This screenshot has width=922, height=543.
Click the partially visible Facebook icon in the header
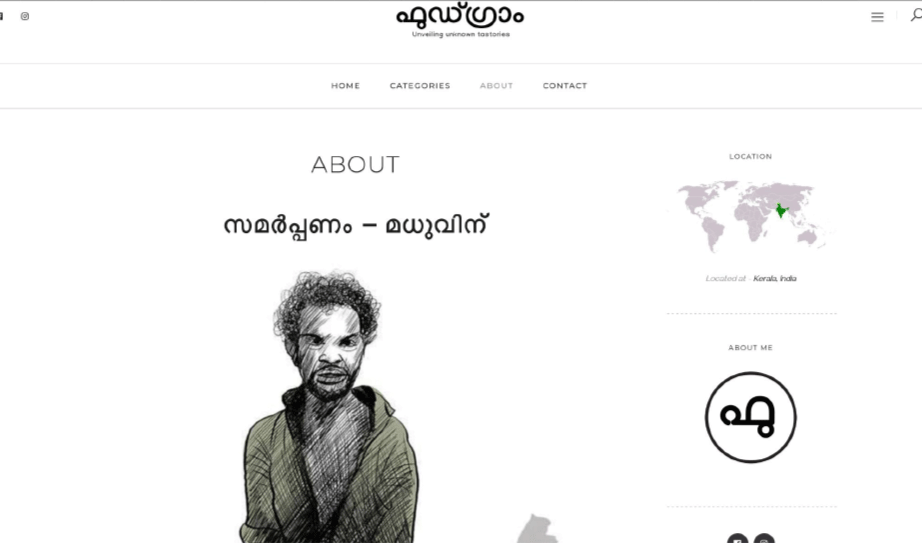[1, 16]
